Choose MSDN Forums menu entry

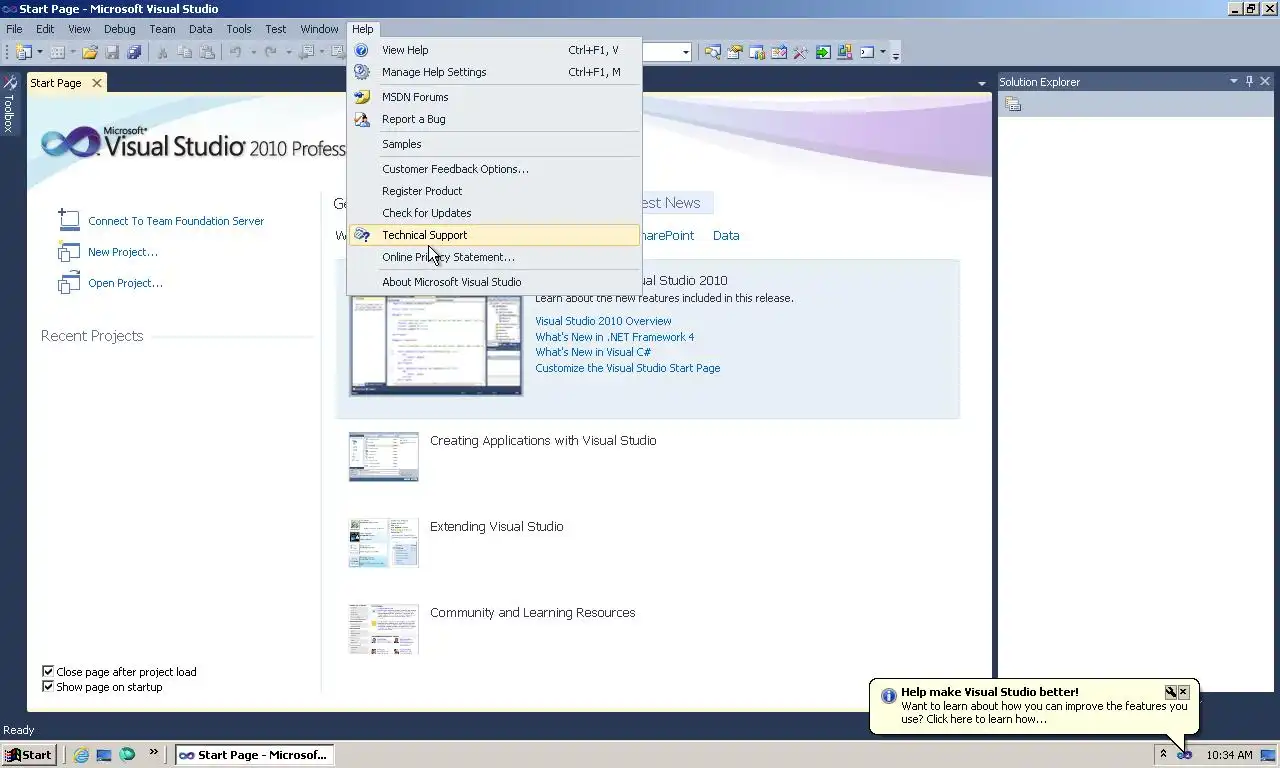tap(494, 97)
